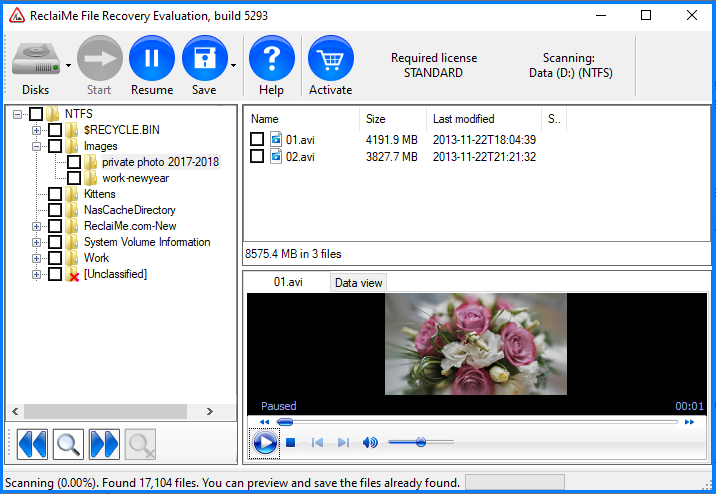
Task: Click the Save floppy disk icon
Action: 204,59
